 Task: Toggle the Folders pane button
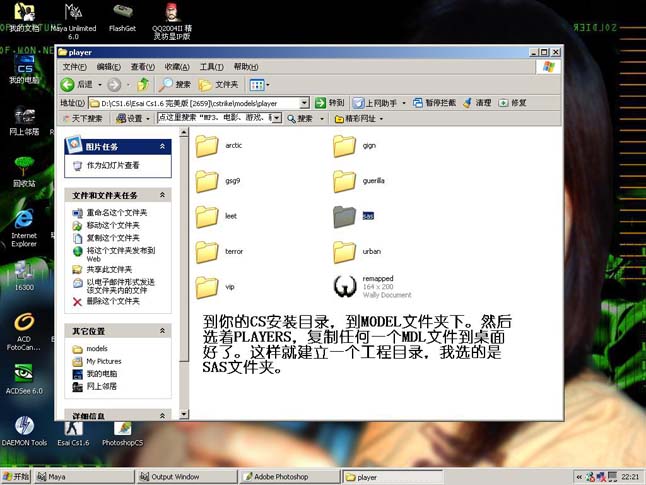(x=218, y=84)
